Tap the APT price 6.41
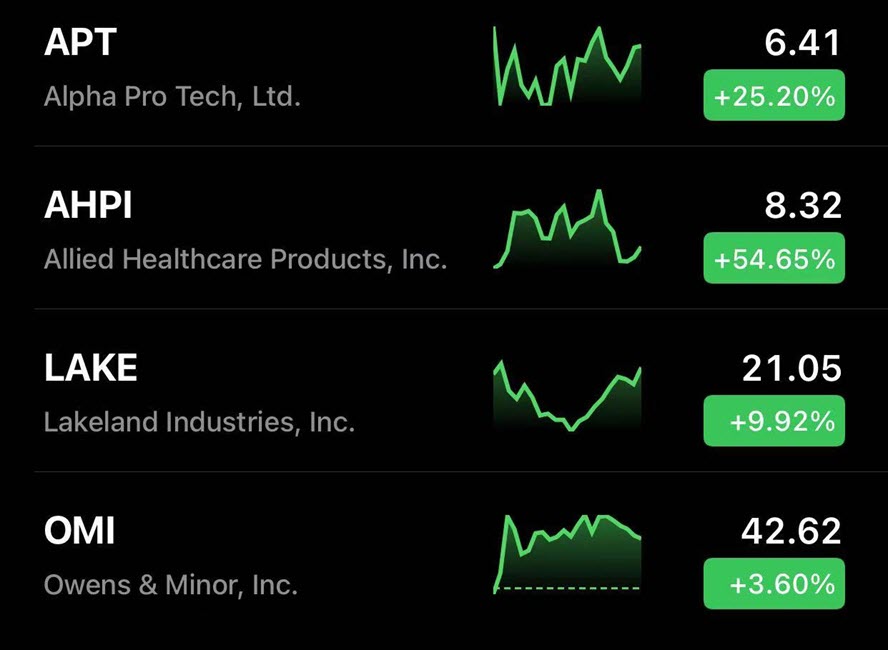Image resolution: width=888 pixels, height=650 pixels. [802, 42]
